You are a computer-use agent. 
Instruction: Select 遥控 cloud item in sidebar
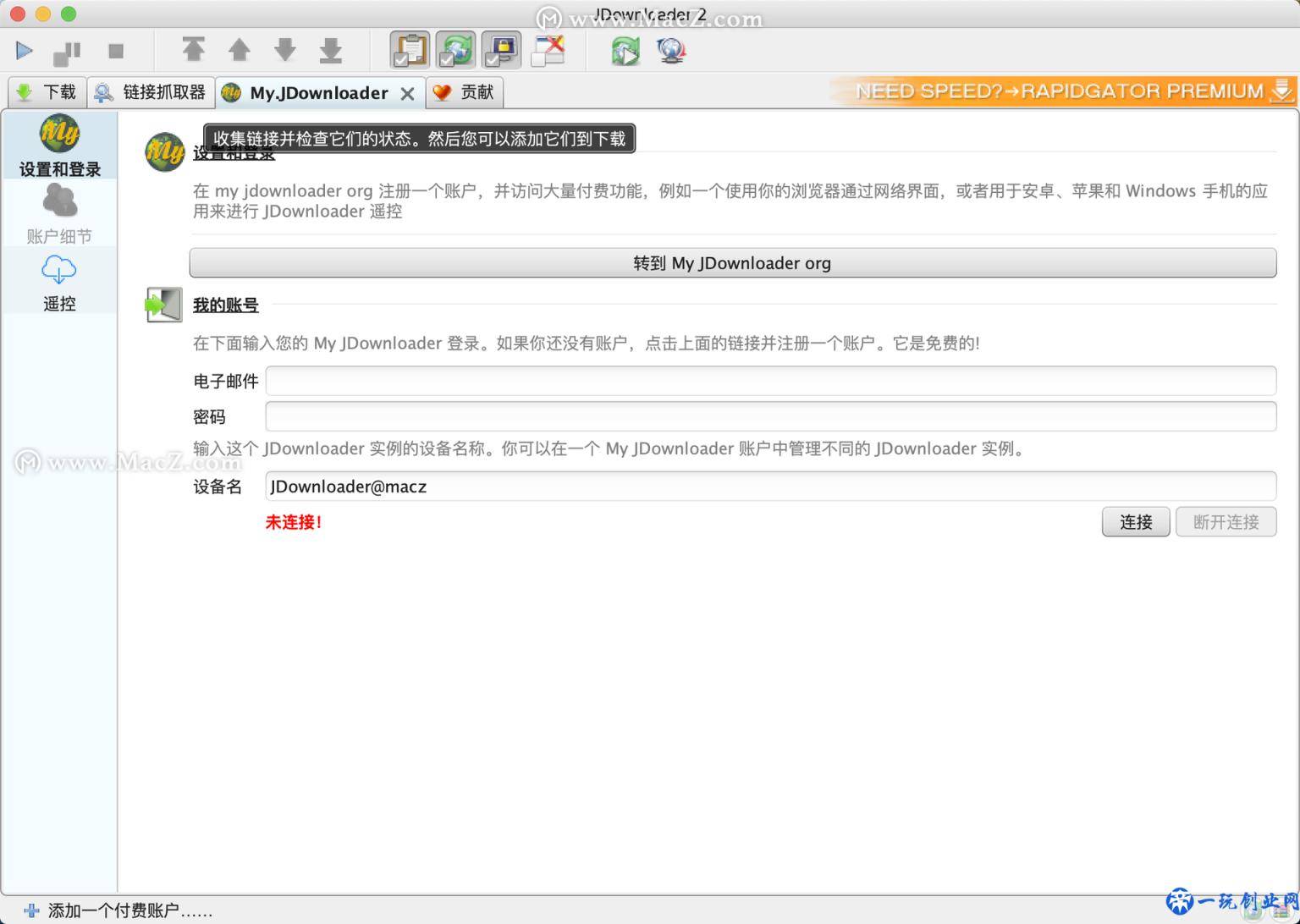59,281
